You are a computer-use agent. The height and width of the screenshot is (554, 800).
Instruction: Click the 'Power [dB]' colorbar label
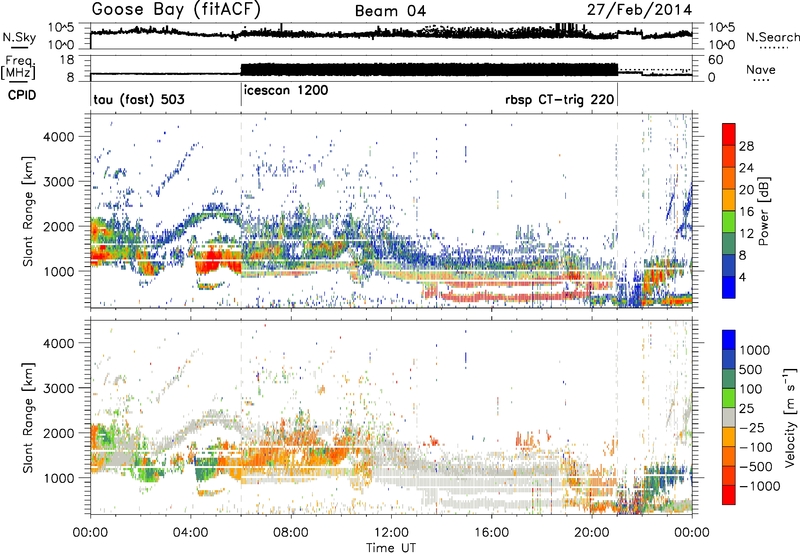(763, 211)
